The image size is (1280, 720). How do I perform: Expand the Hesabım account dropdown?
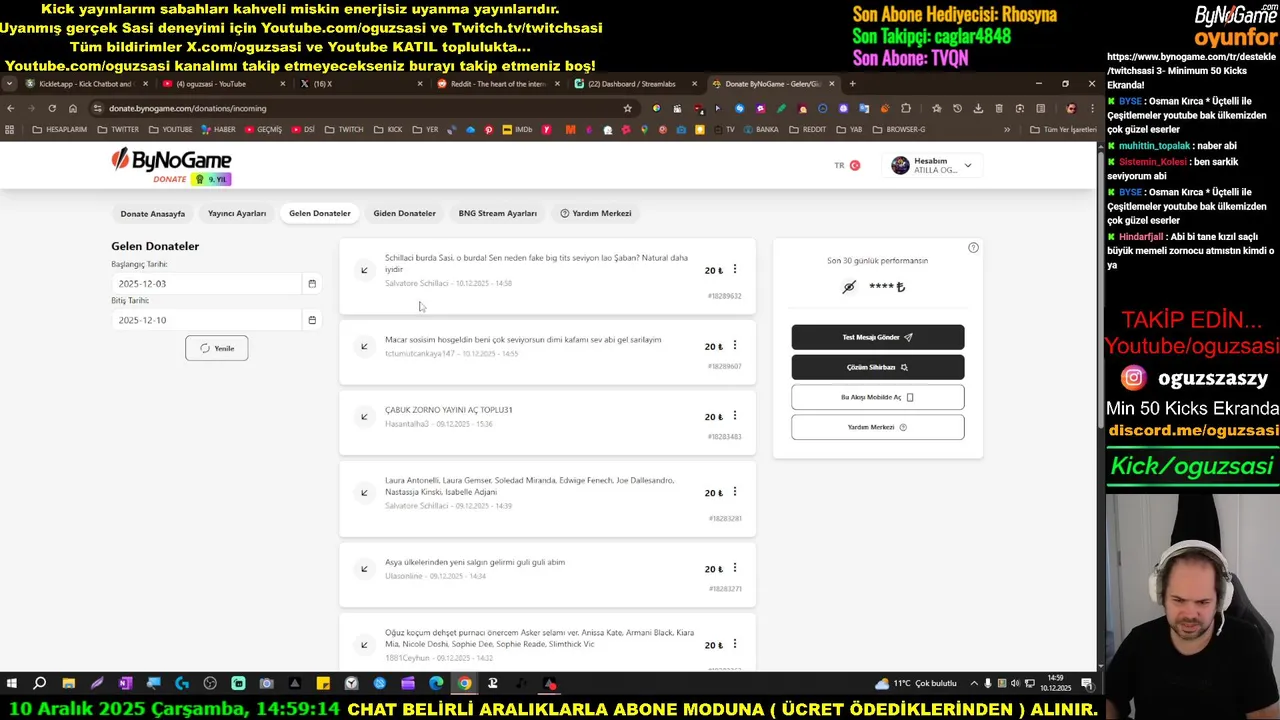point(932,165)
